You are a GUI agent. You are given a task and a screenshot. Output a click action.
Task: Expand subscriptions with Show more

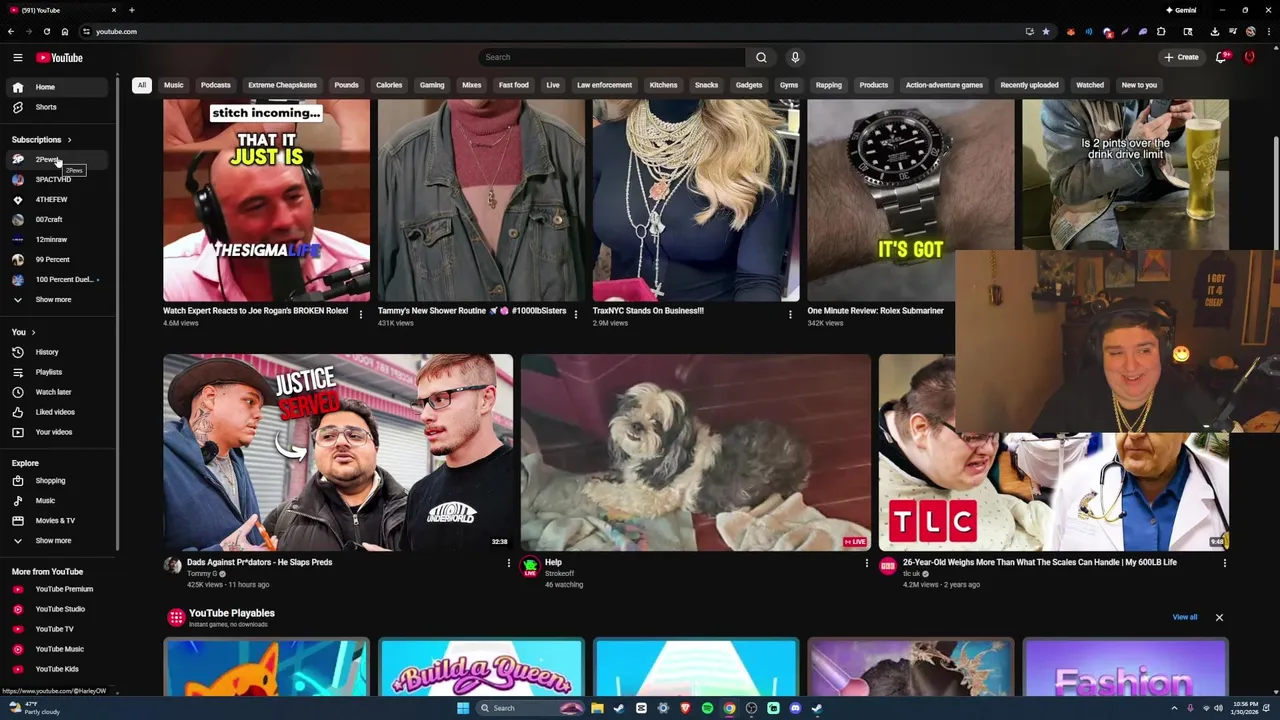(58, 299)
